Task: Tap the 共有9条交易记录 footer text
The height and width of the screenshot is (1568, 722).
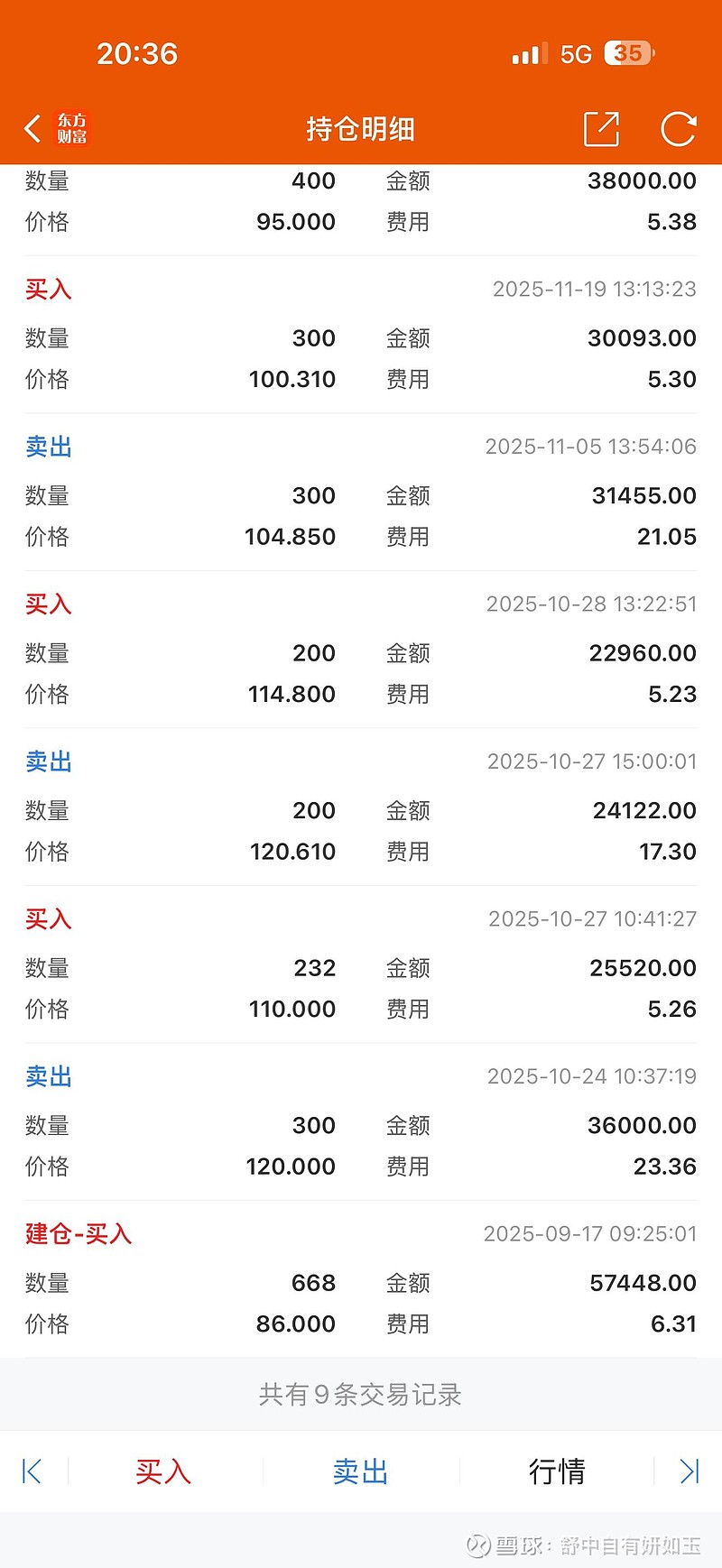Action: coord(360,1395)
